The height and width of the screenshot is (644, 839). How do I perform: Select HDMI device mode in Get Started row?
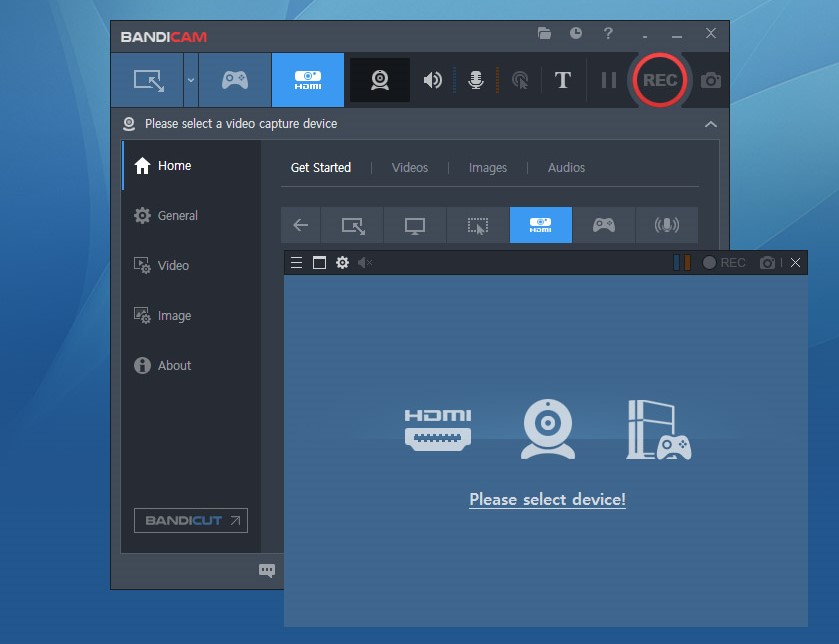(540, 225)
